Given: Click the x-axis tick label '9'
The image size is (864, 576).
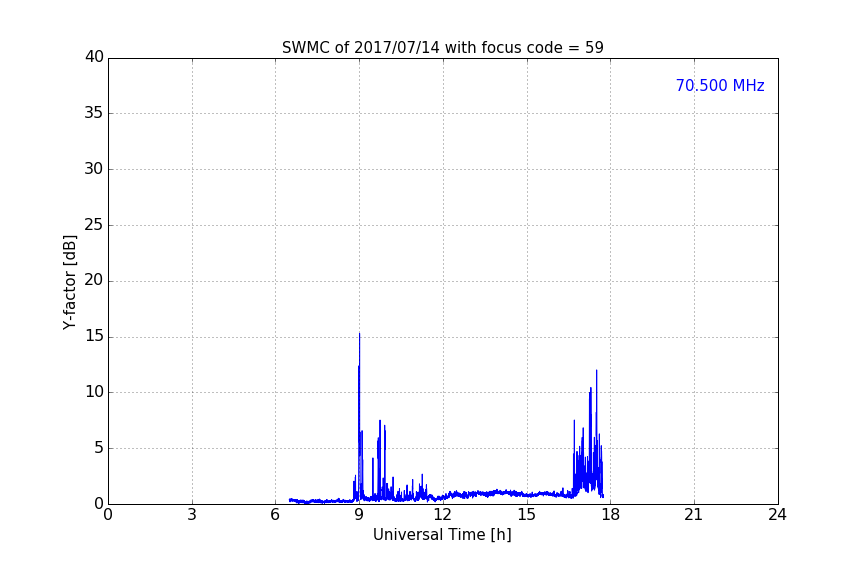Looking at the screenshot, I should click(359, 515).
